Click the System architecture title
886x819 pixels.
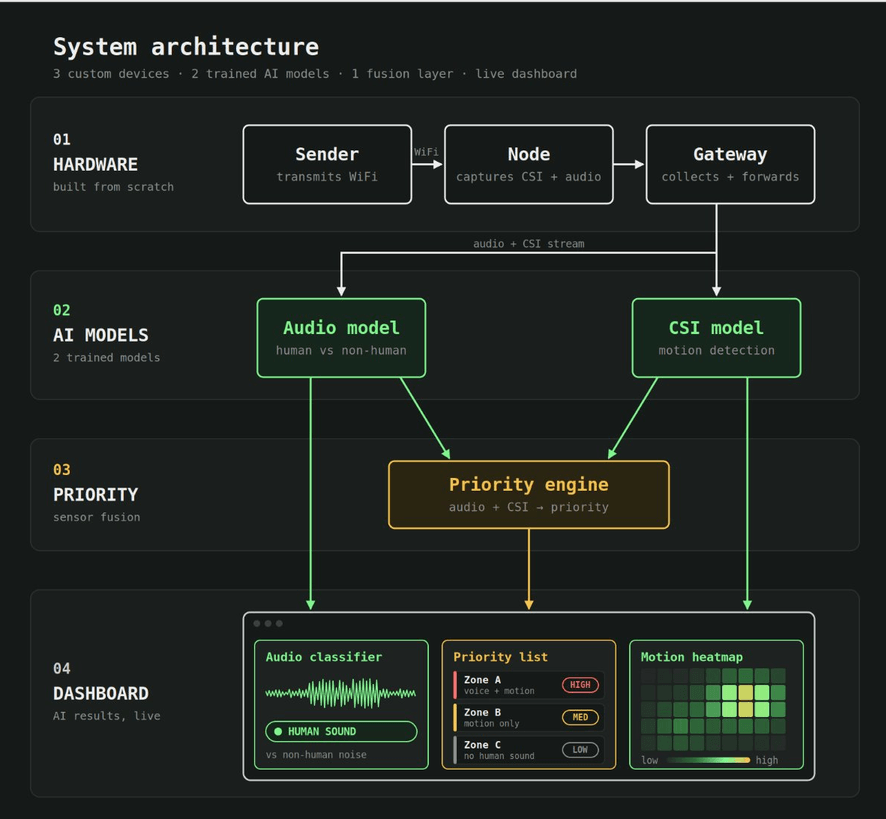[186, 46]
